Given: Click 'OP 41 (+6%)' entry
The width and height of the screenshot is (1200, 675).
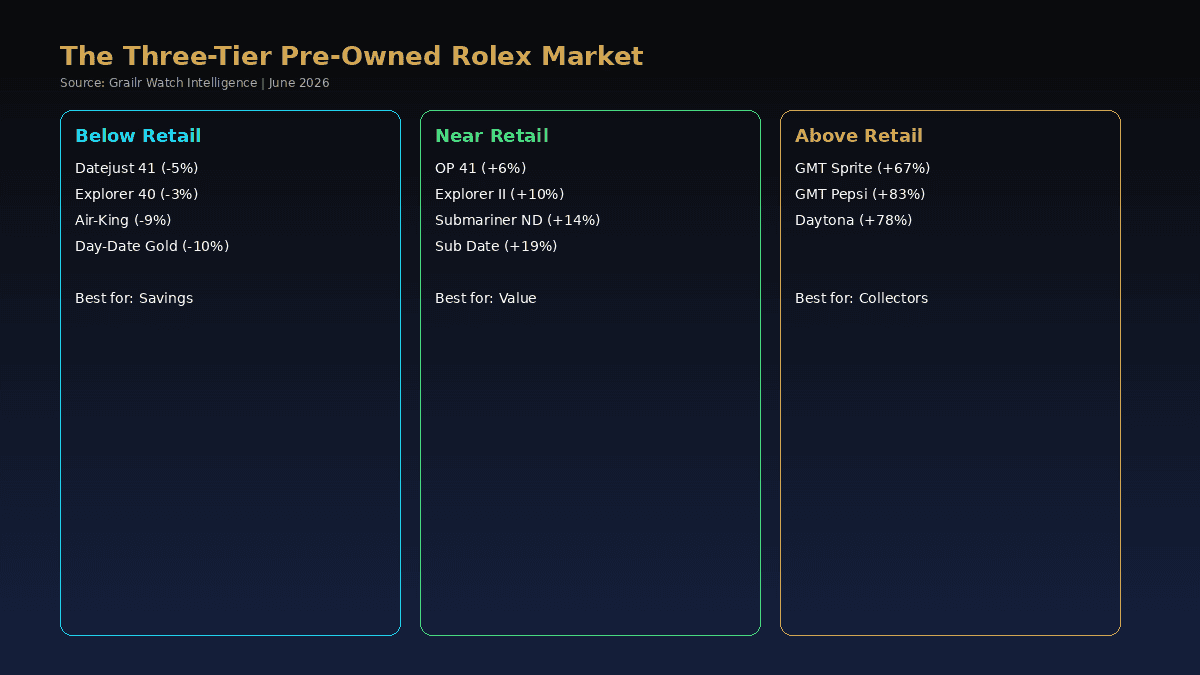Looking at the screenshot, I should coord(481,168).
